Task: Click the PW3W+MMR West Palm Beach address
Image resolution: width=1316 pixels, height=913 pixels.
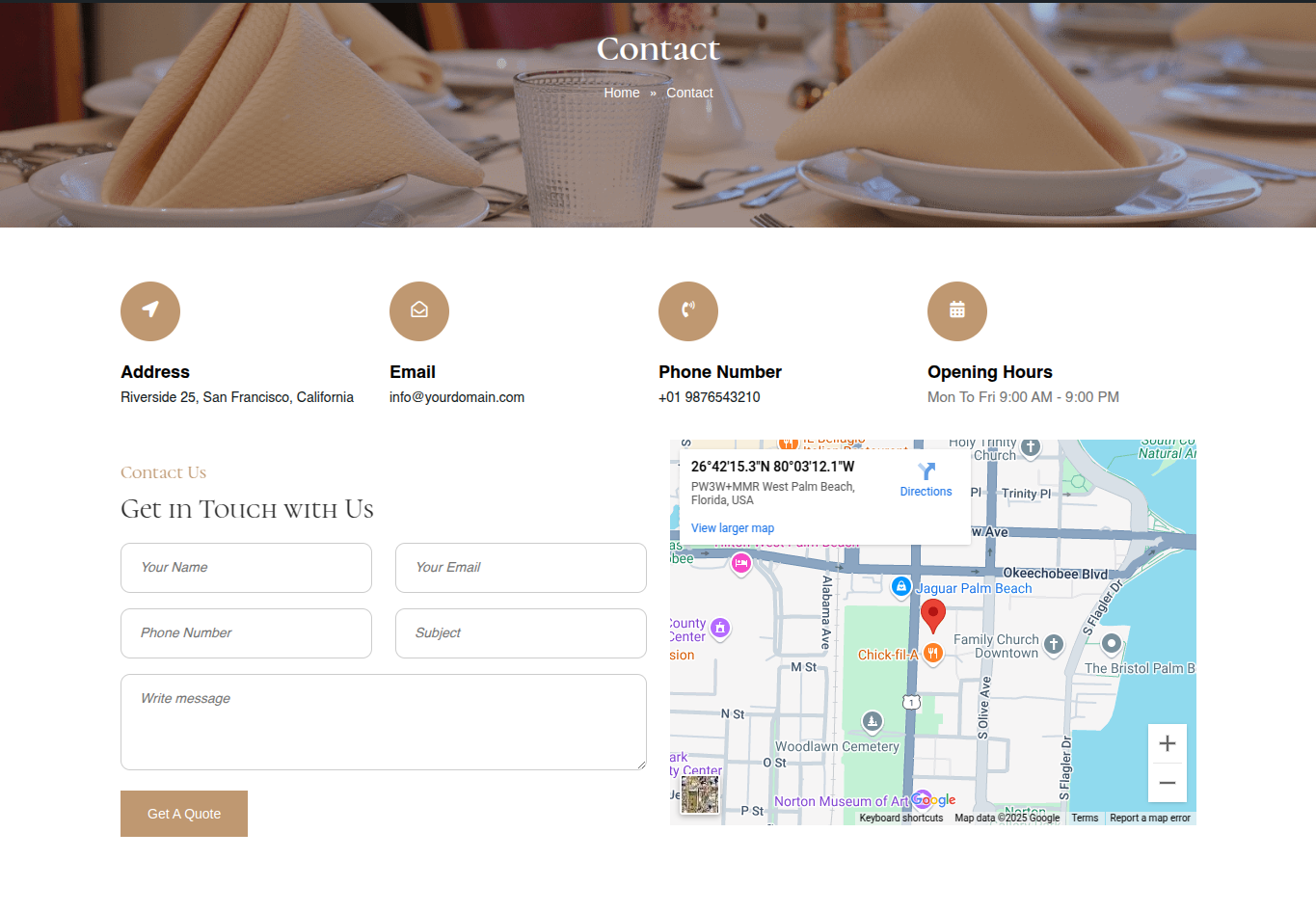Action: click(773, 494)
